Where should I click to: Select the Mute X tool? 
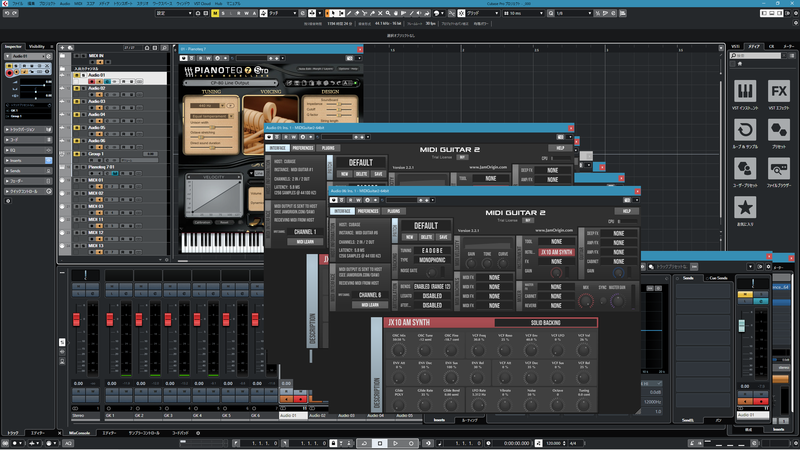(380, 13)
